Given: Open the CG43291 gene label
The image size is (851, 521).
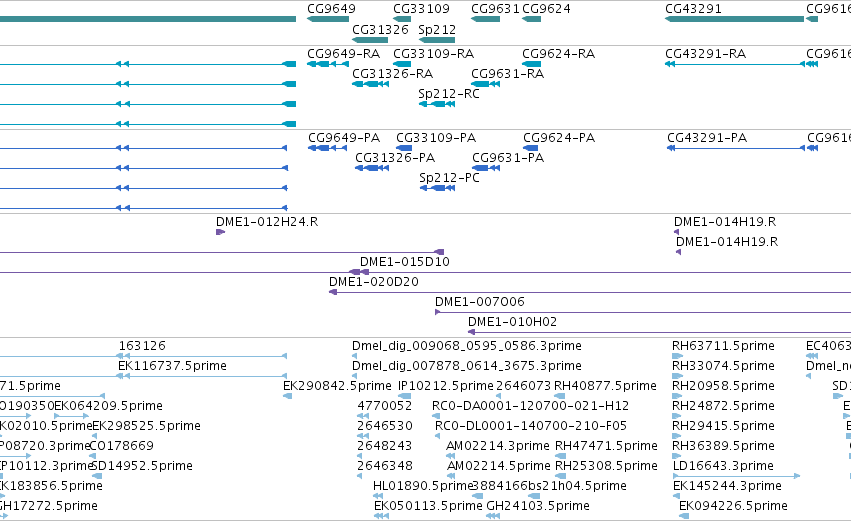Looking at the screenshot, I should tap(693, 9).
